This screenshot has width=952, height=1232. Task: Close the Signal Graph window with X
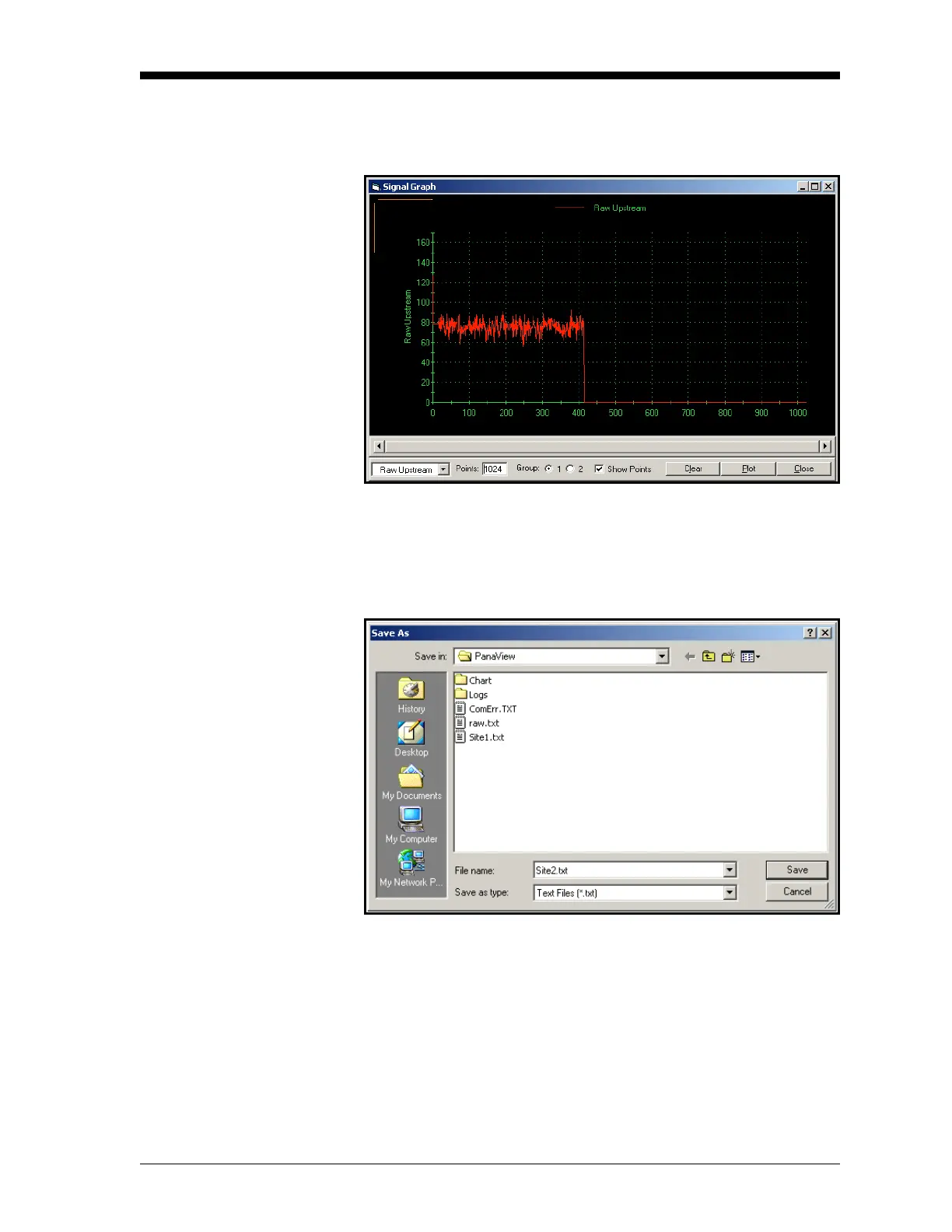[828, 187]
